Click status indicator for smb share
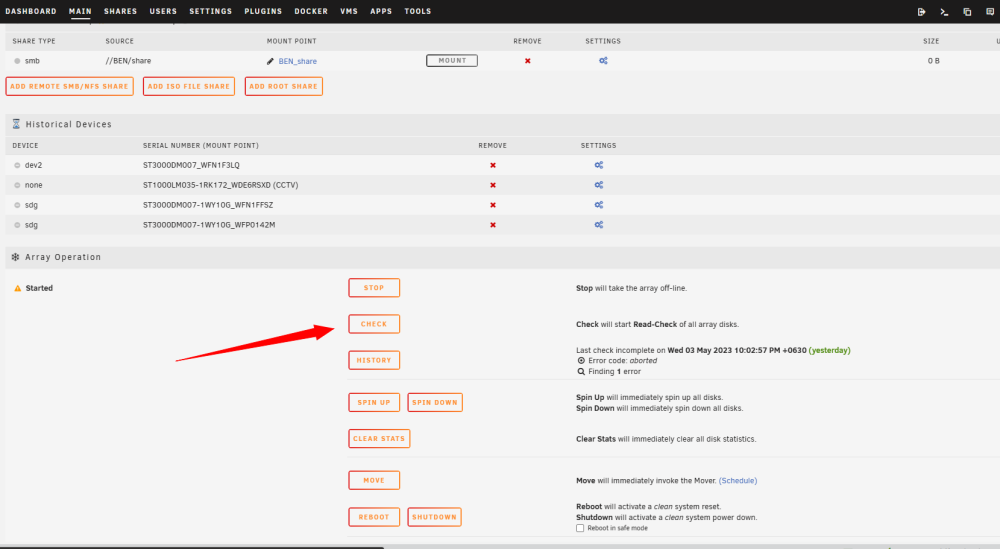 pos(17,61)
